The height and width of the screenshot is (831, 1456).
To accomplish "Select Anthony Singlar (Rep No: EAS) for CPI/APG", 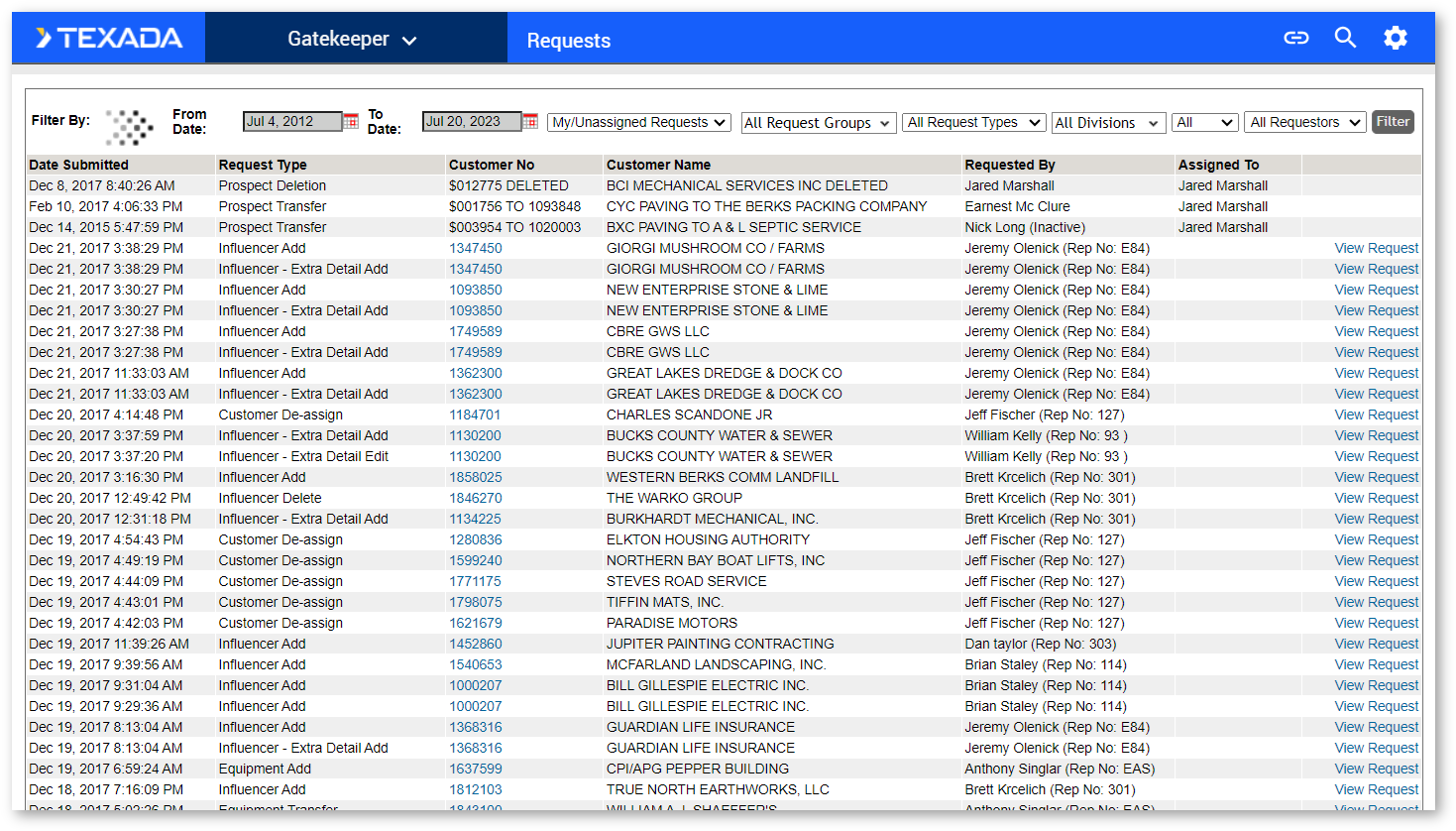I will (x=1061, y=769).
